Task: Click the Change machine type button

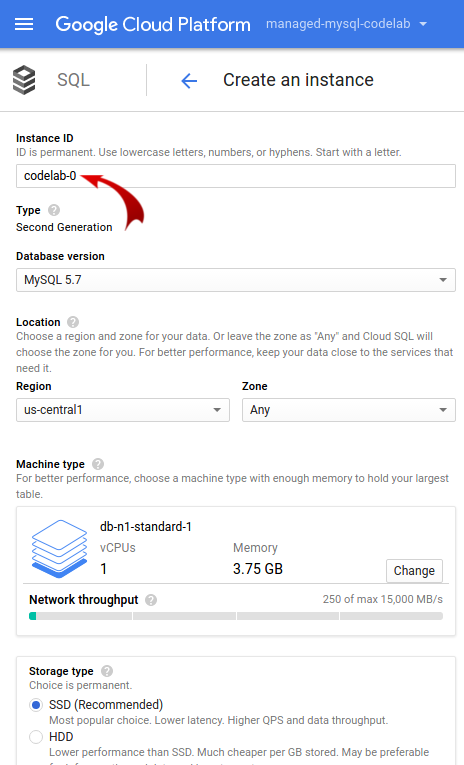Action: pos(414,571)
